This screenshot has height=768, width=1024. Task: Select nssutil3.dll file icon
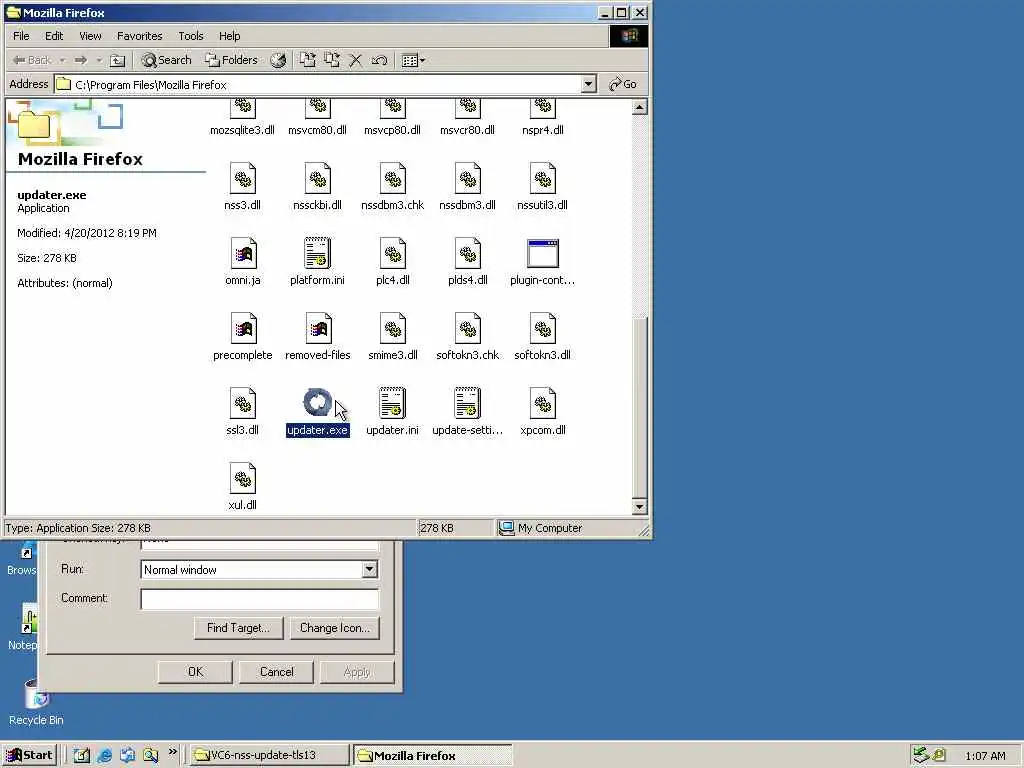pyautogui.click(x=543, y=178)
